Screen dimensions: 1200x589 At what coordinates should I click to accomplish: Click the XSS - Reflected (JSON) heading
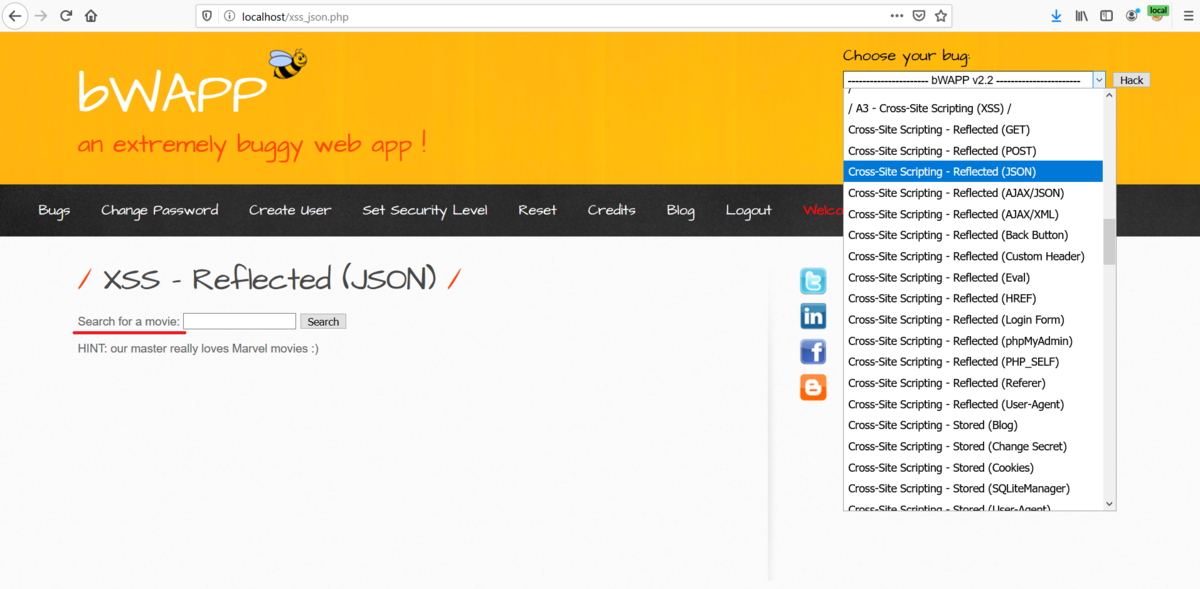(x=270, y=279)
